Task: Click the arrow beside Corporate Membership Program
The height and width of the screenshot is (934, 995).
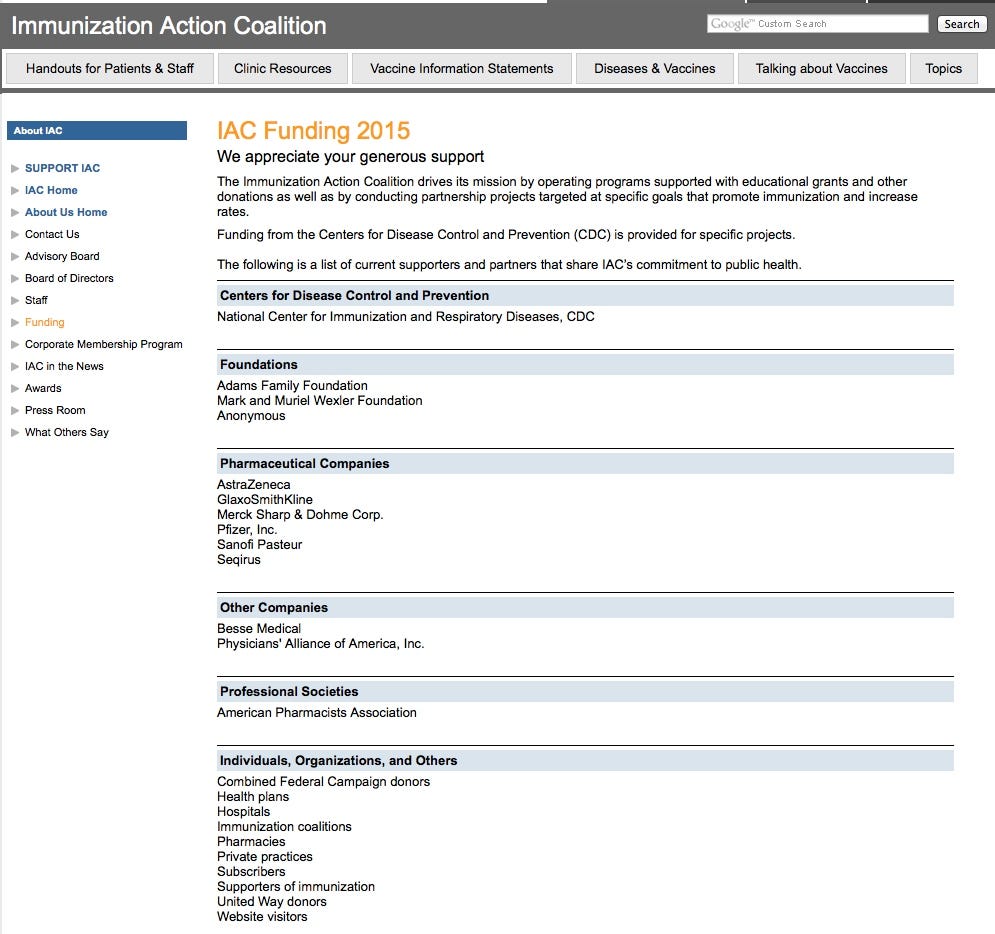Action: [x=15, y=345]
